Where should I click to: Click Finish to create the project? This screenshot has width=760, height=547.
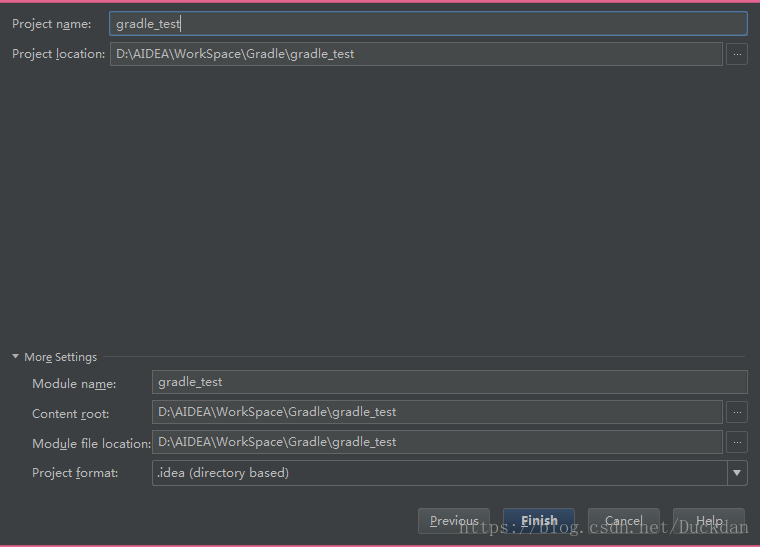[x=539, y=521]
